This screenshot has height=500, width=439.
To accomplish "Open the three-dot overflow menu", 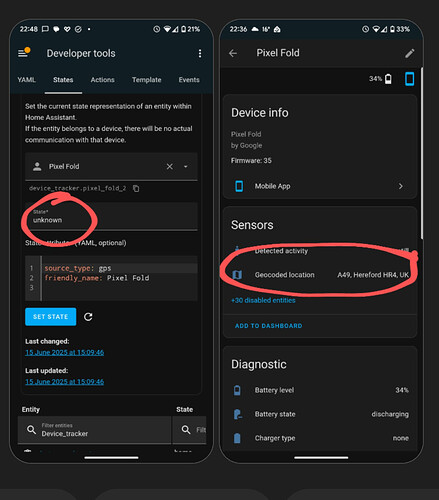I will click(x=200, y=53).
